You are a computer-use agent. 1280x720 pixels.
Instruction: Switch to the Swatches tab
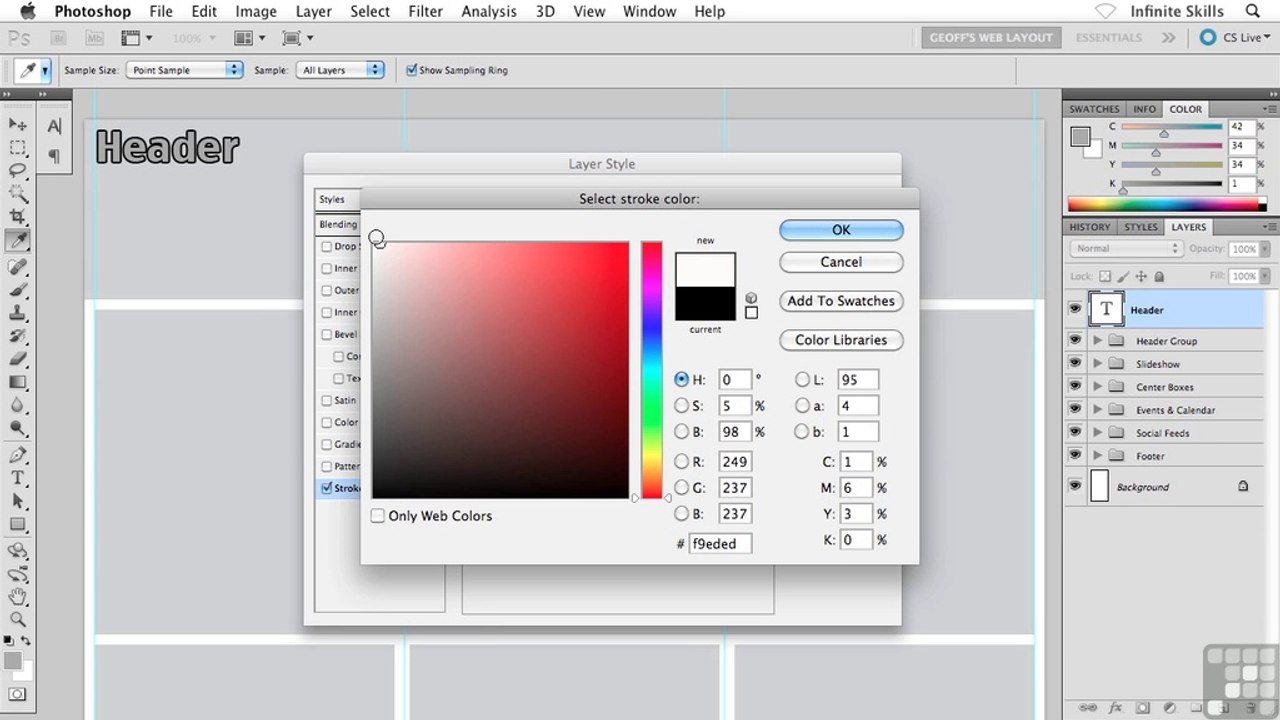[x=1094, y=109]
